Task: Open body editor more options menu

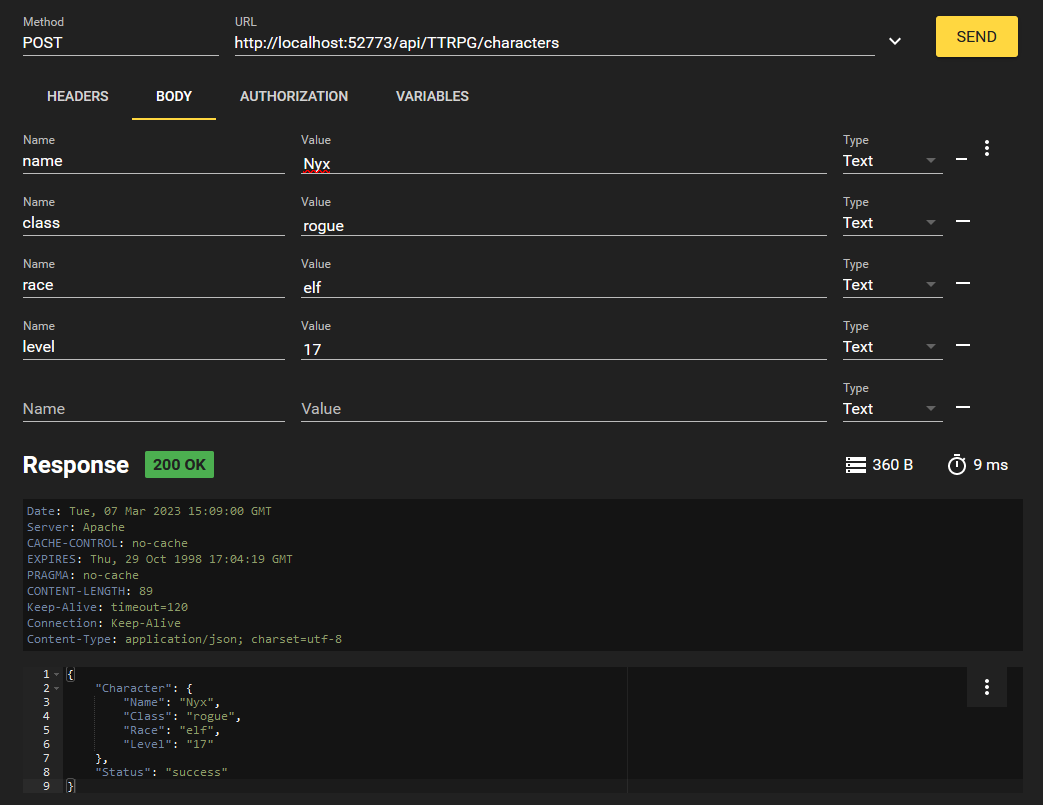Action: click(x=987, y=148)
